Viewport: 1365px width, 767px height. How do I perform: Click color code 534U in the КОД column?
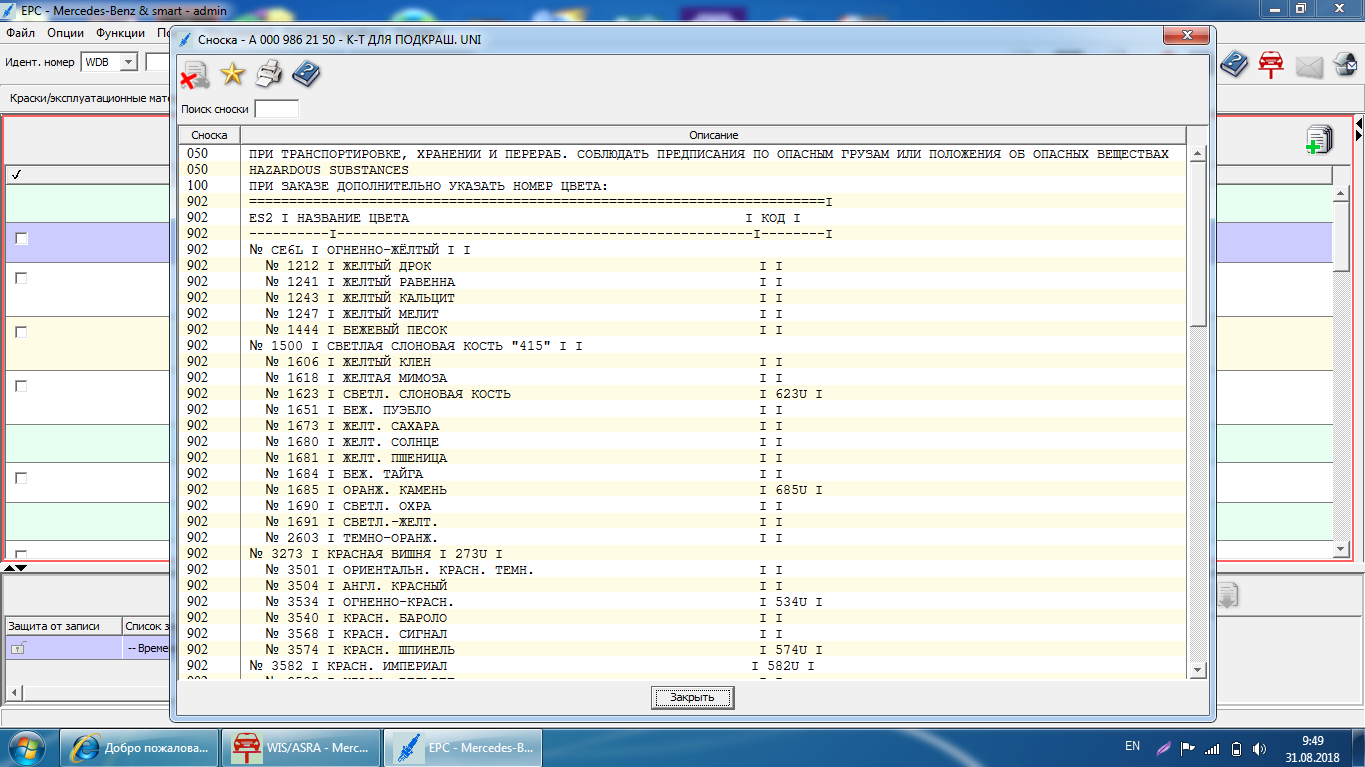(791, 602)
